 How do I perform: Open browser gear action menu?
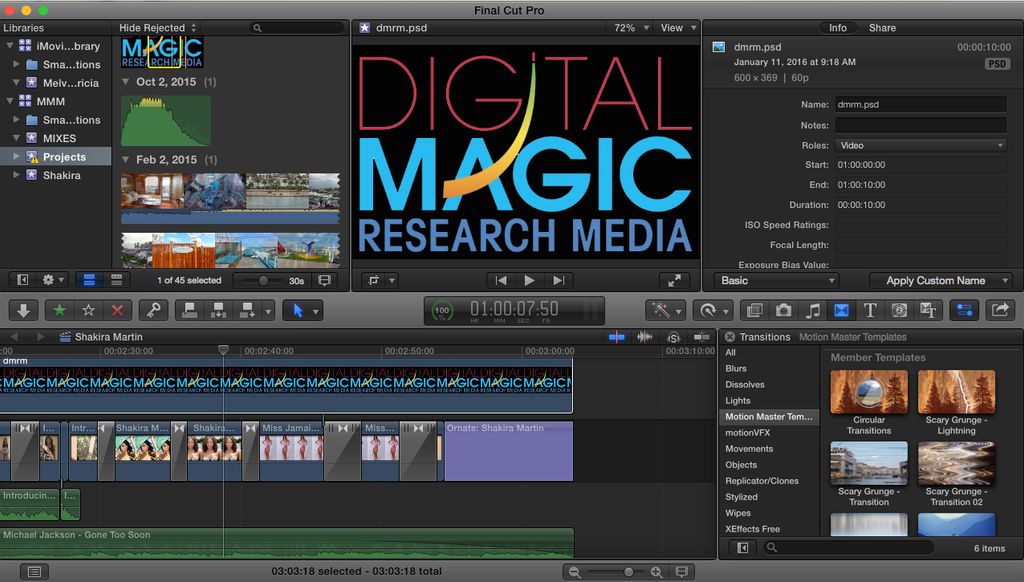click(x=52, y=280)
